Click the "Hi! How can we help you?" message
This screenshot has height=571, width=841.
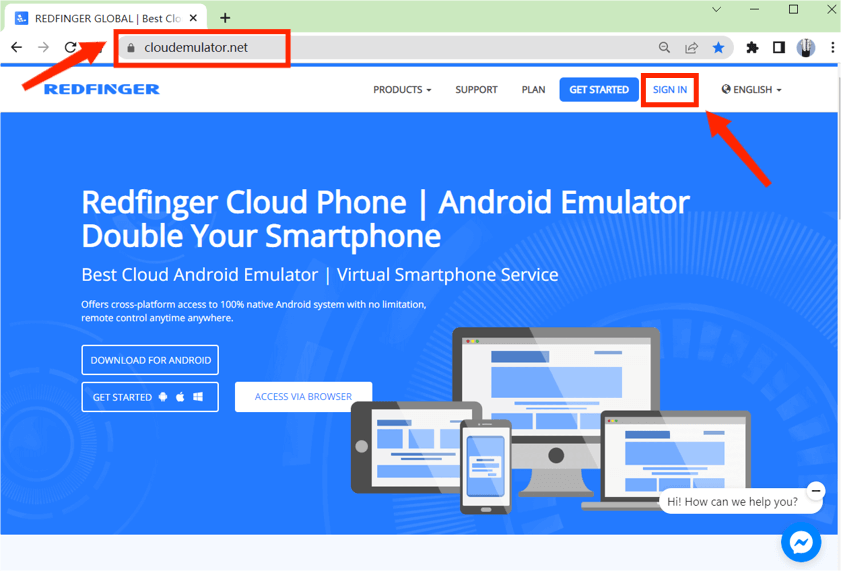pyautogui.click(x=732, y=502)
